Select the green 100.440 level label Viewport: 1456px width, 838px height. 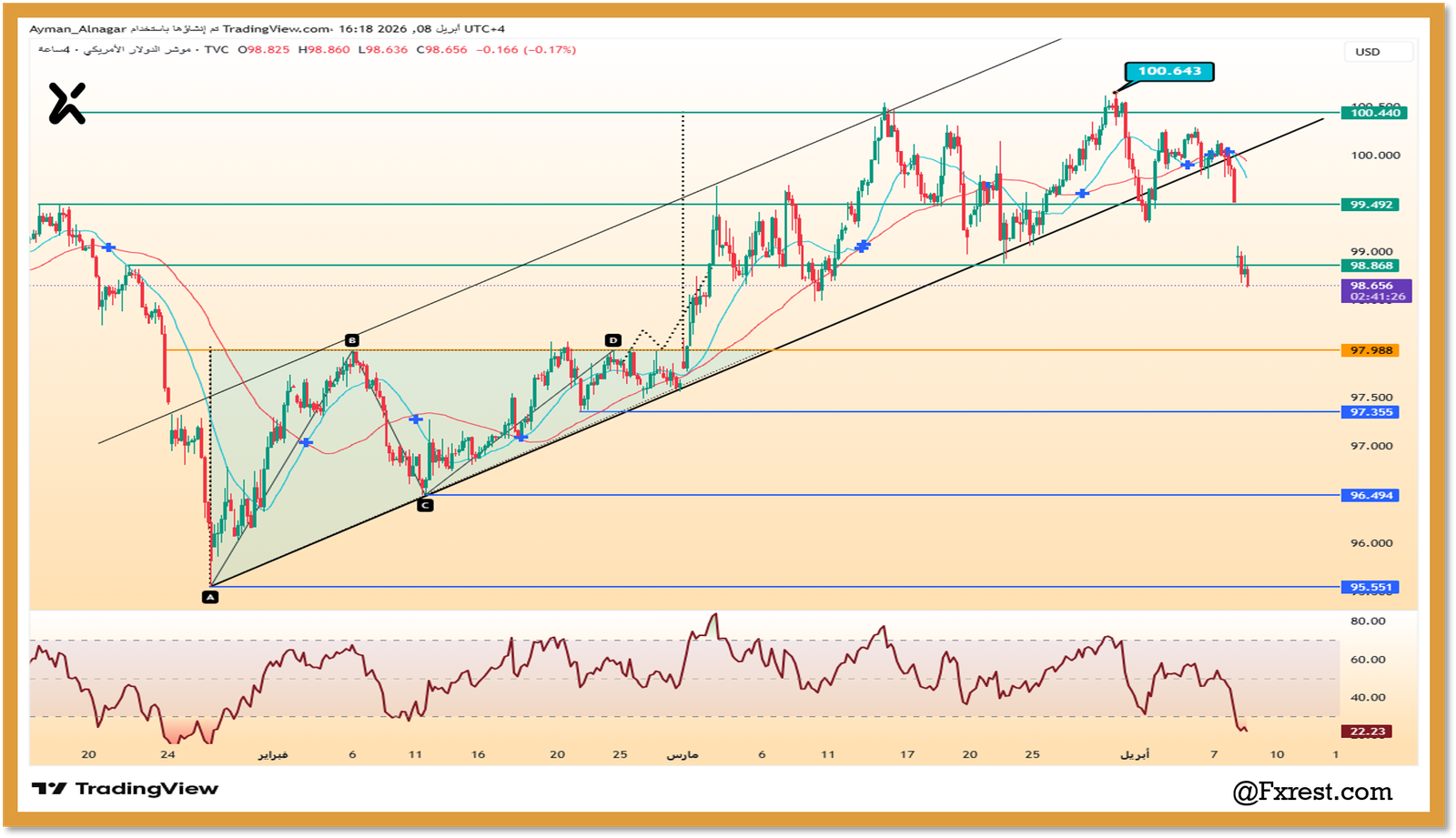[x=1374, y=113]
